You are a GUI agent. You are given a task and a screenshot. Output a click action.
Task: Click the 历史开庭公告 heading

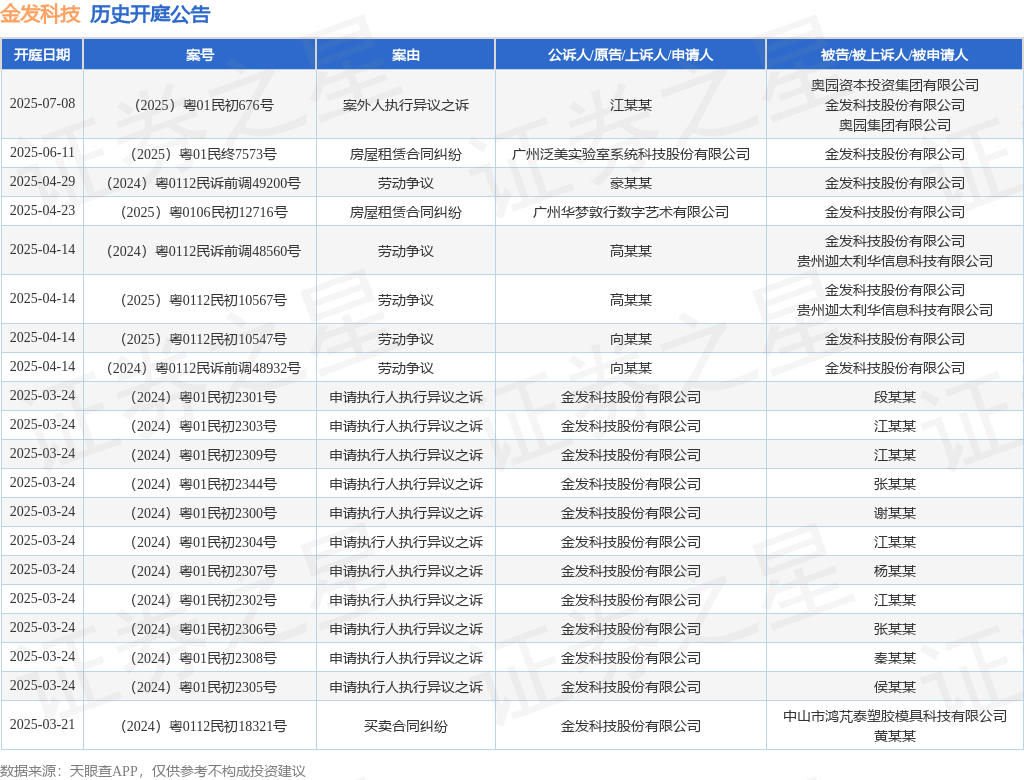(150, 14)
